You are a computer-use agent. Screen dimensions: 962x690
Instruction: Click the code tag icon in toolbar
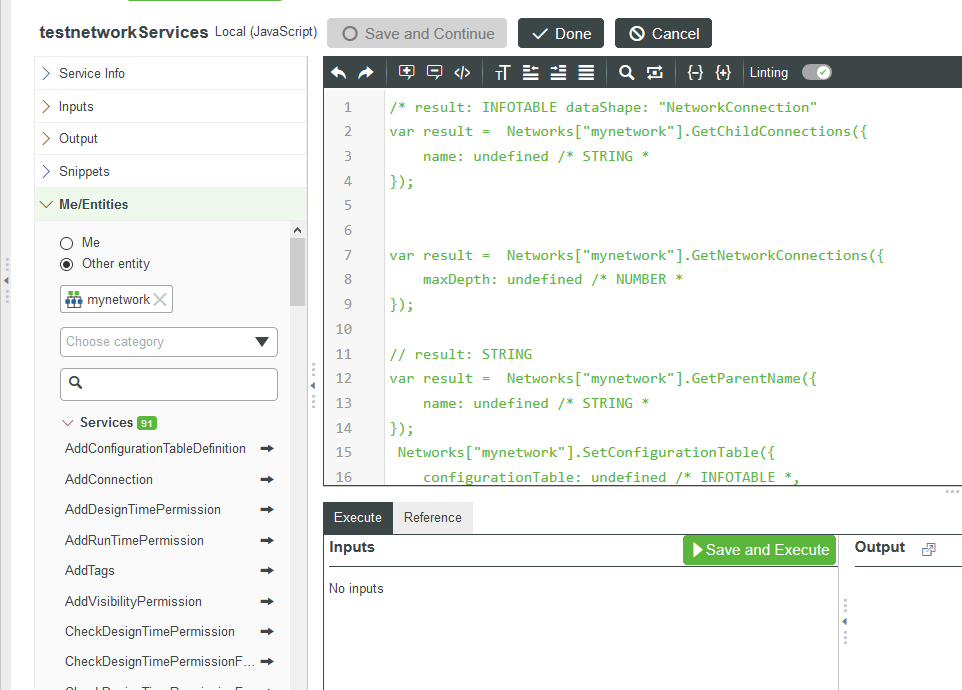coord(462,72)
